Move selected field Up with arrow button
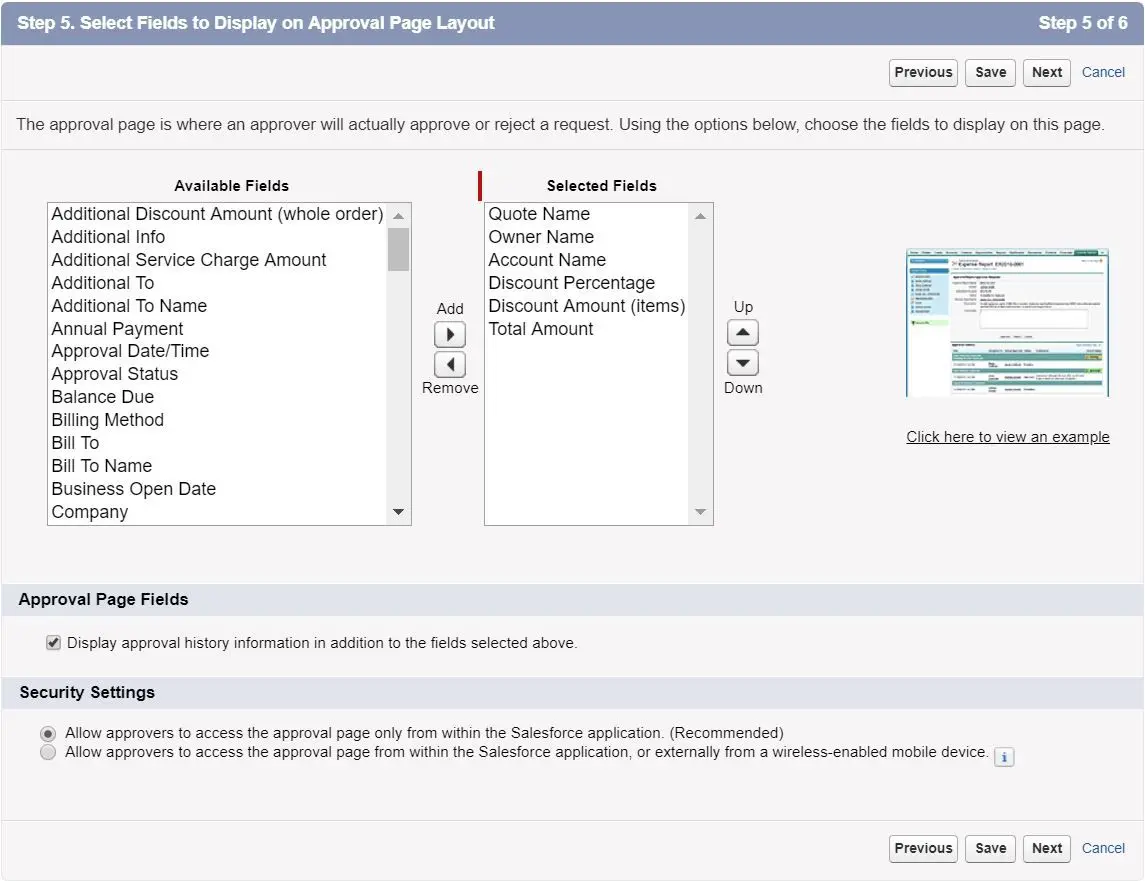 pyautogui.click(x=743, y=332)
